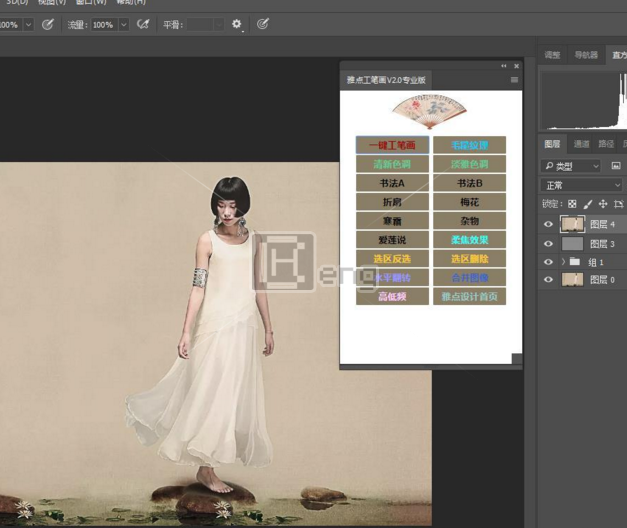627x528 pixels.
Task: Click the 杂物 button
Action: point(469,221)
